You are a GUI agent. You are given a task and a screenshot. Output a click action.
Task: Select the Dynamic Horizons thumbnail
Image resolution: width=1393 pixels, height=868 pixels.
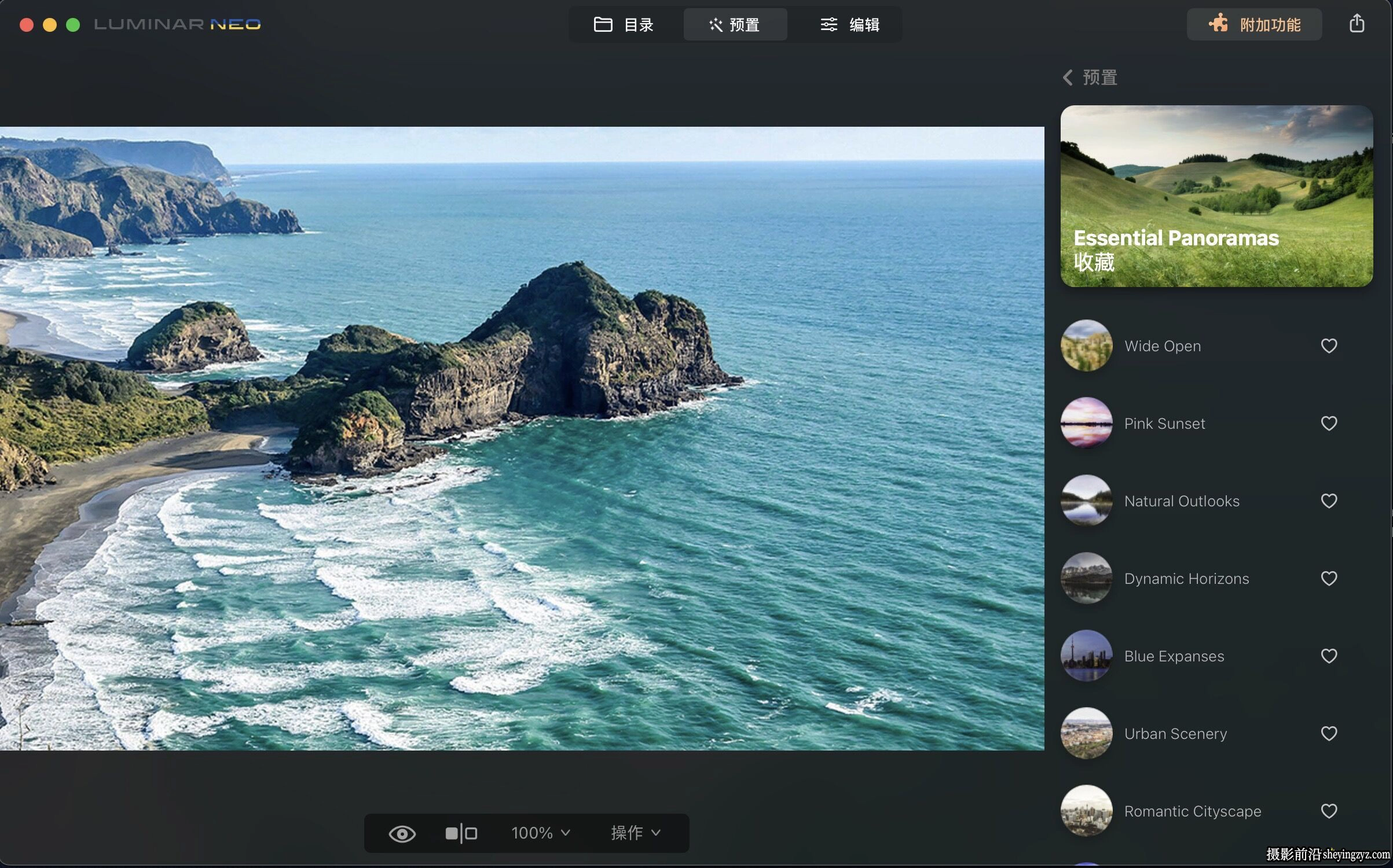pos(1086,578)
